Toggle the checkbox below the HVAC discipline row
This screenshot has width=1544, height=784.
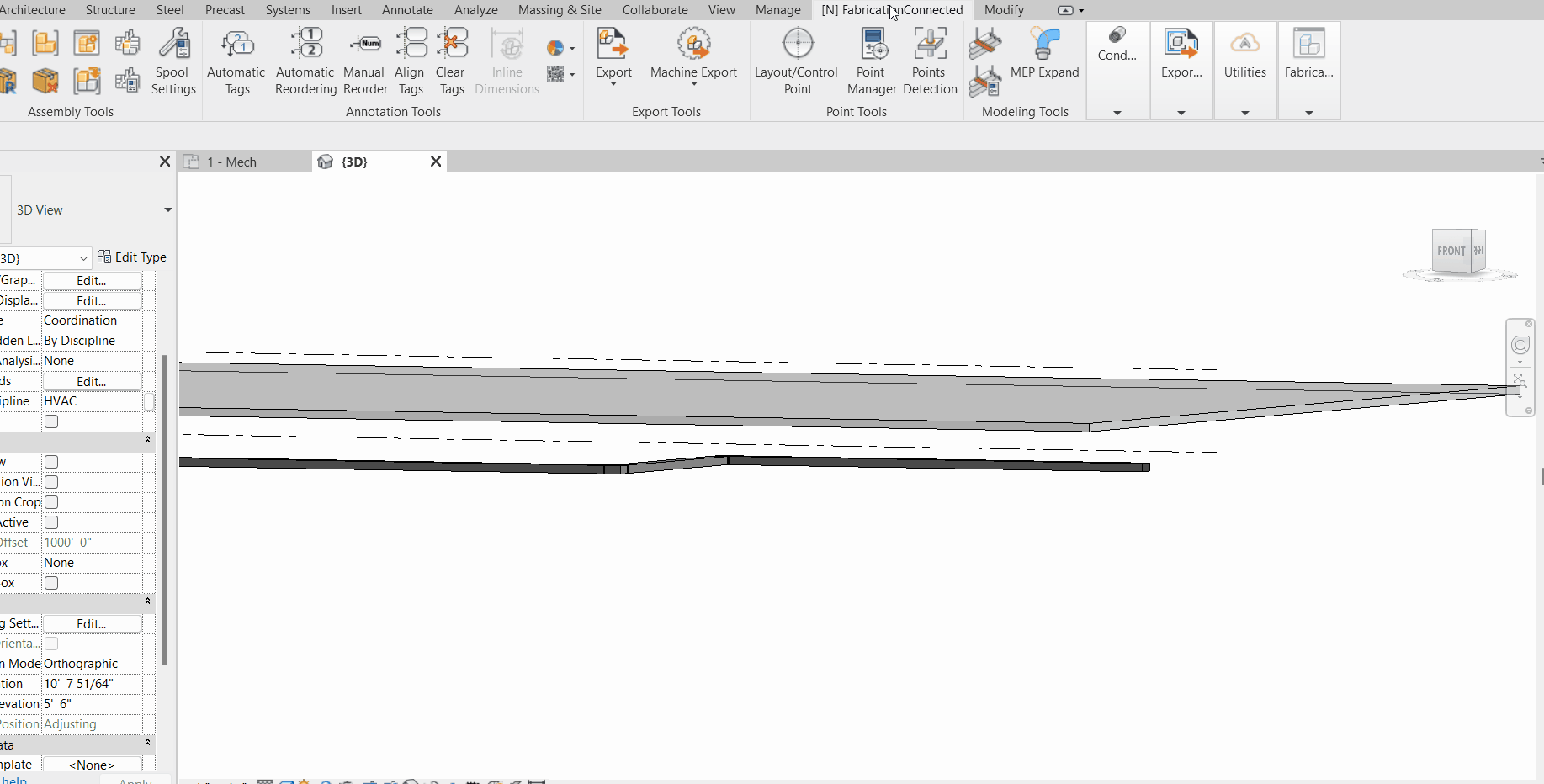[x=51, y=421]
